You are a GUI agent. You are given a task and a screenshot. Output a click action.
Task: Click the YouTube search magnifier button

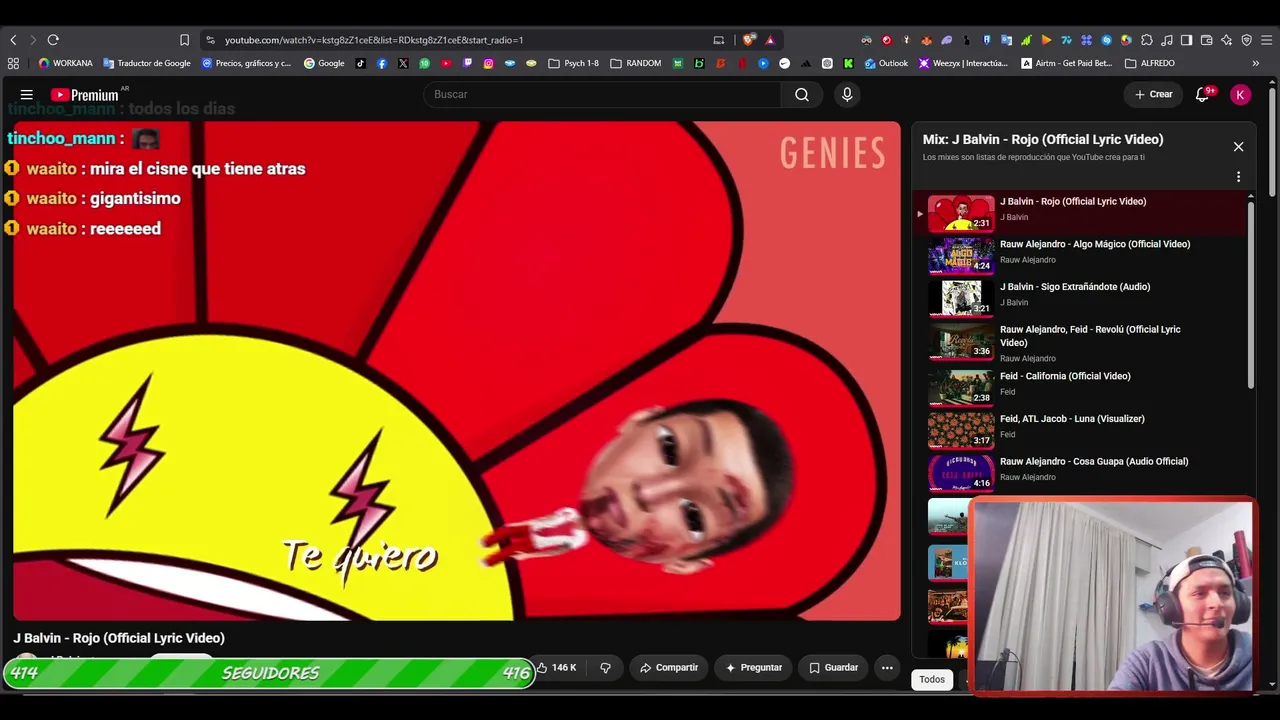(802, 94)
